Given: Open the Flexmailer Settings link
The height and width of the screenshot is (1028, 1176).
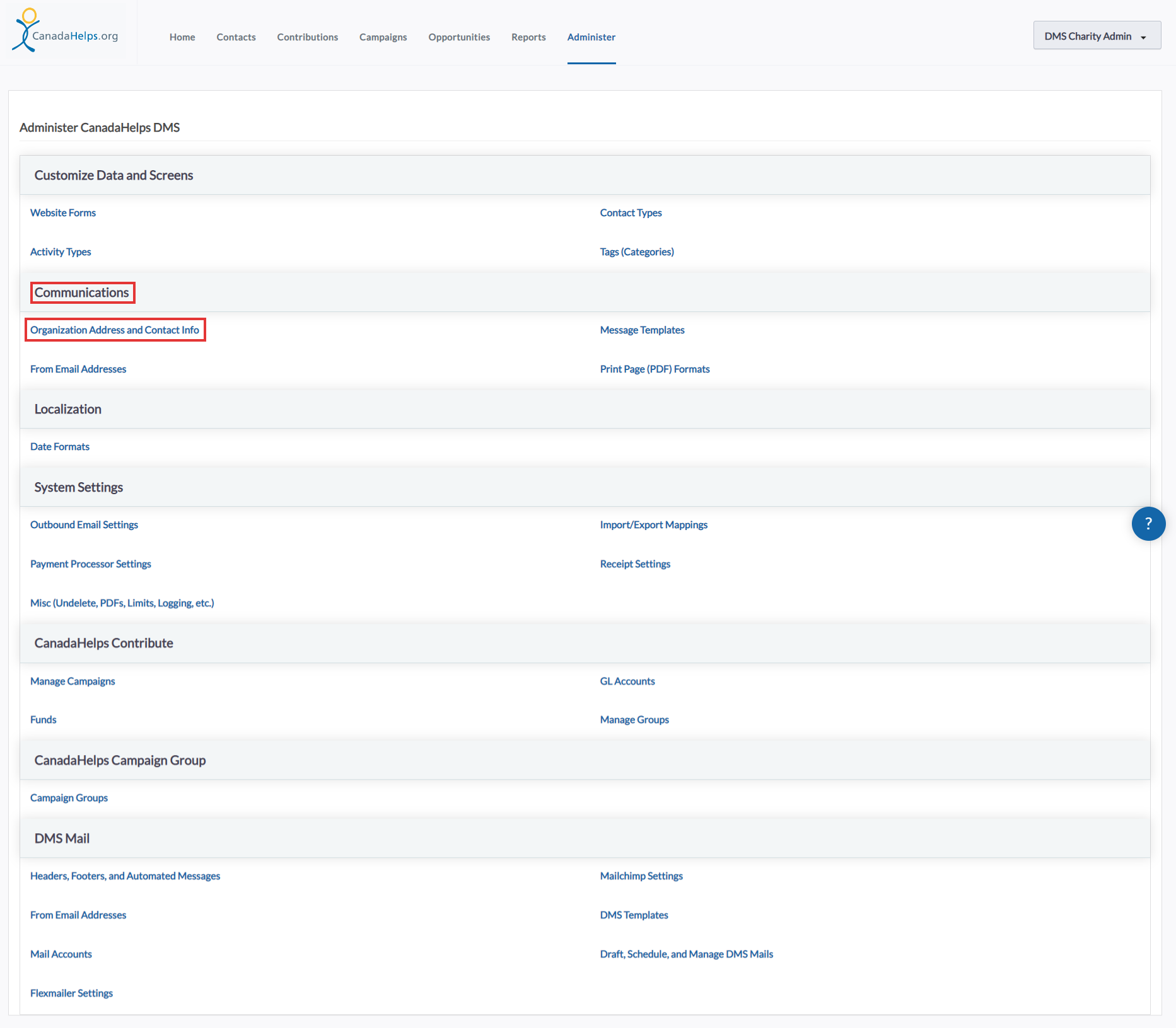Looking at the screenshot, I should tap(71, 993).
